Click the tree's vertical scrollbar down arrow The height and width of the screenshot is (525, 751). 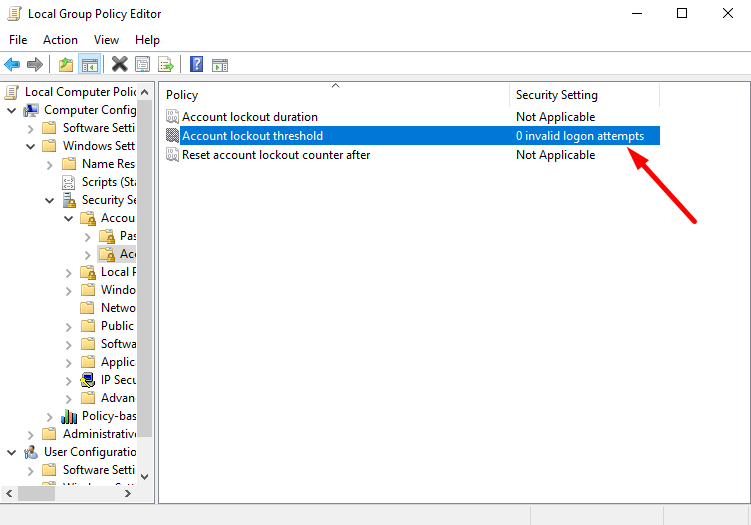click(145, 476)
